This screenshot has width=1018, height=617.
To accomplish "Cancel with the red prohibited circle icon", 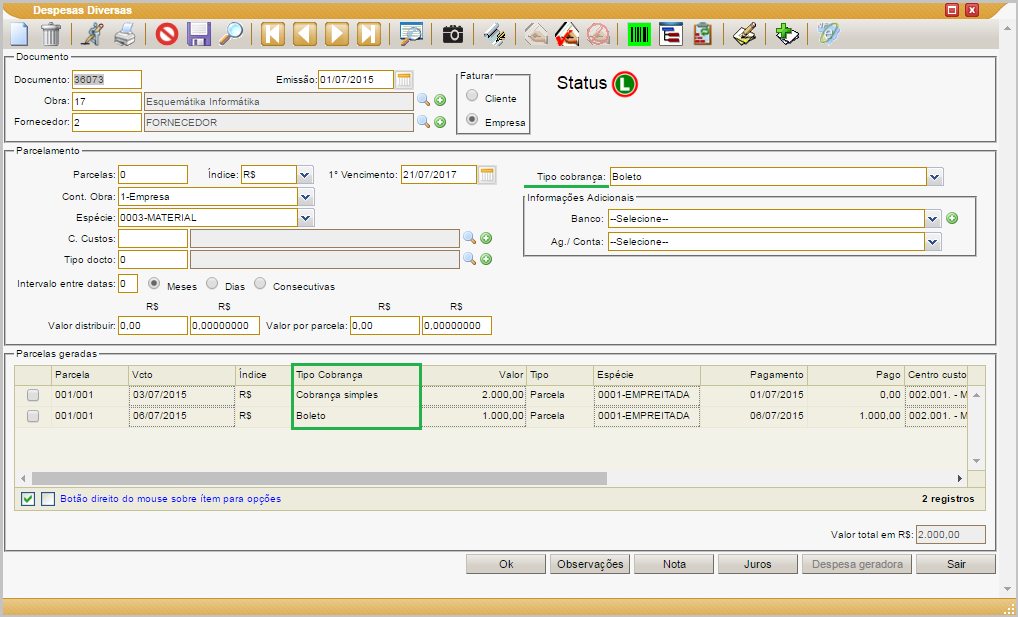I will (167, 34).
